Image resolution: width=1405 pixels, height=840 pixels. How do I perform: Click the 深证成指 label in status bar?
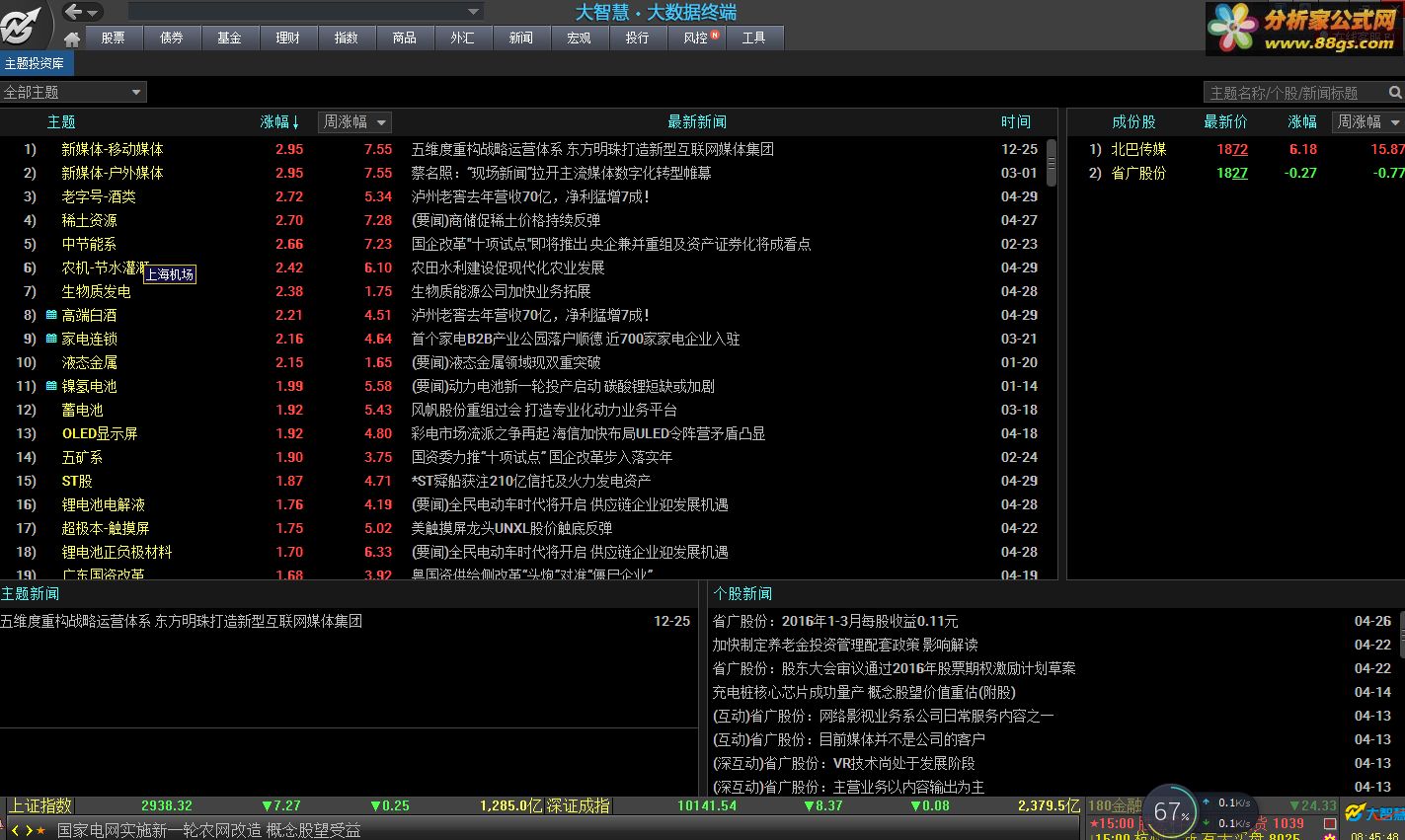click(x=578, y=805)
